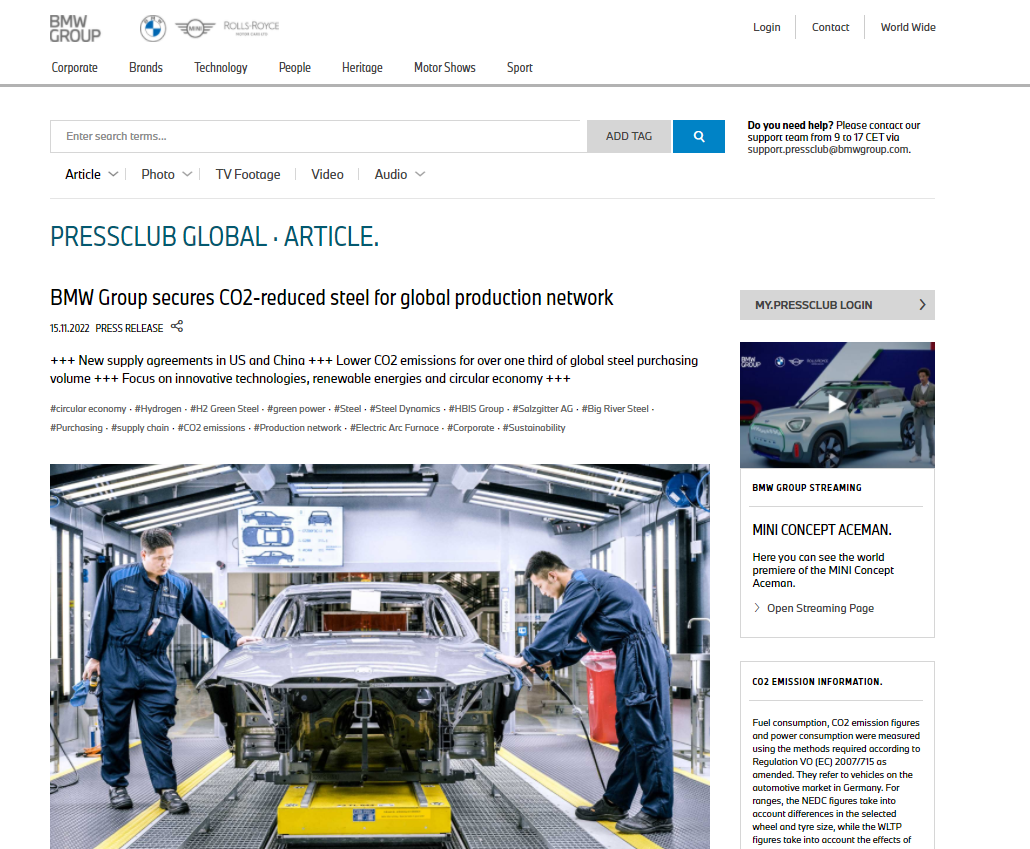Viewport: 1030px width, 849px height.
Task: Select the TV Footage filter
Action: 248,174
